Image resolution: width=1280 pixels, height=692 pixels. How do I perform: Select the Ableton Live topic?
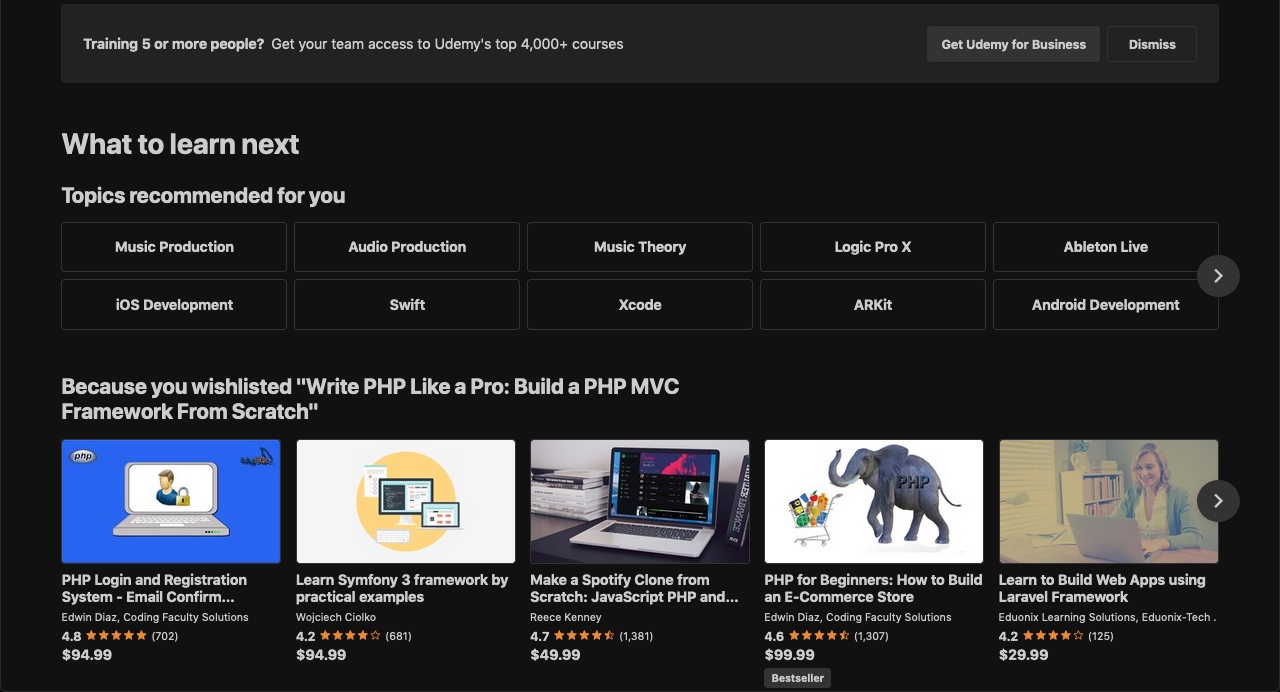click(1105, 246)
